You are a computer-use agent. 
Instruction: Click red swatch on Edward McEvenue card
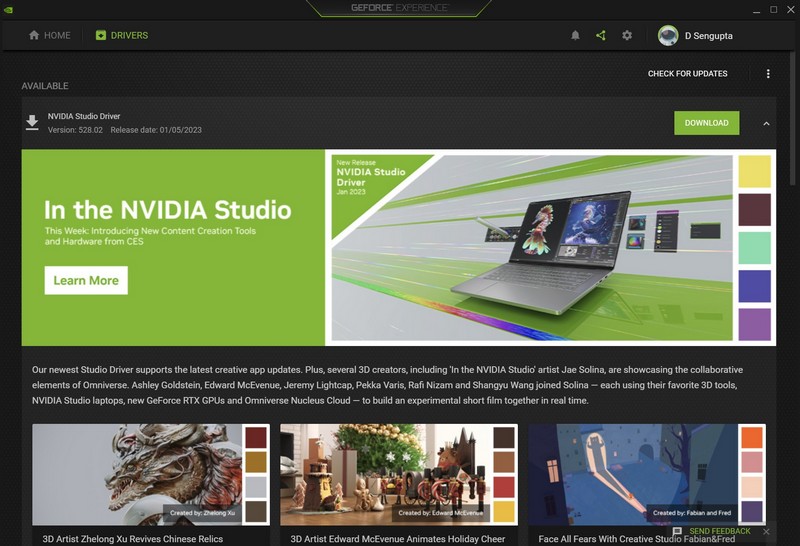pyautogui.click(x=504, y=487)
